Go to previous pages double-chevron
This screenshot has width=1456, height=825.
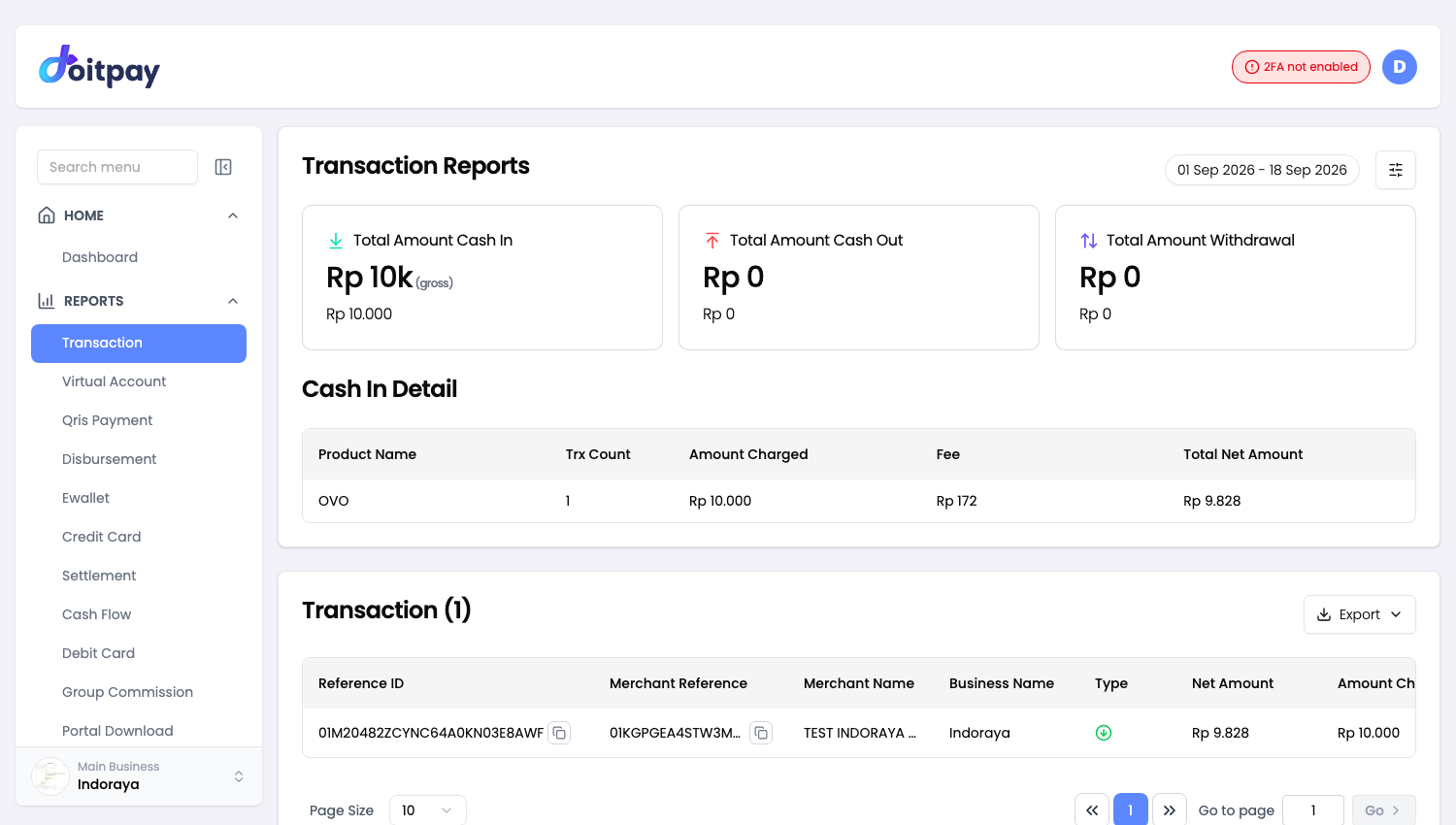coord(1092,810)
